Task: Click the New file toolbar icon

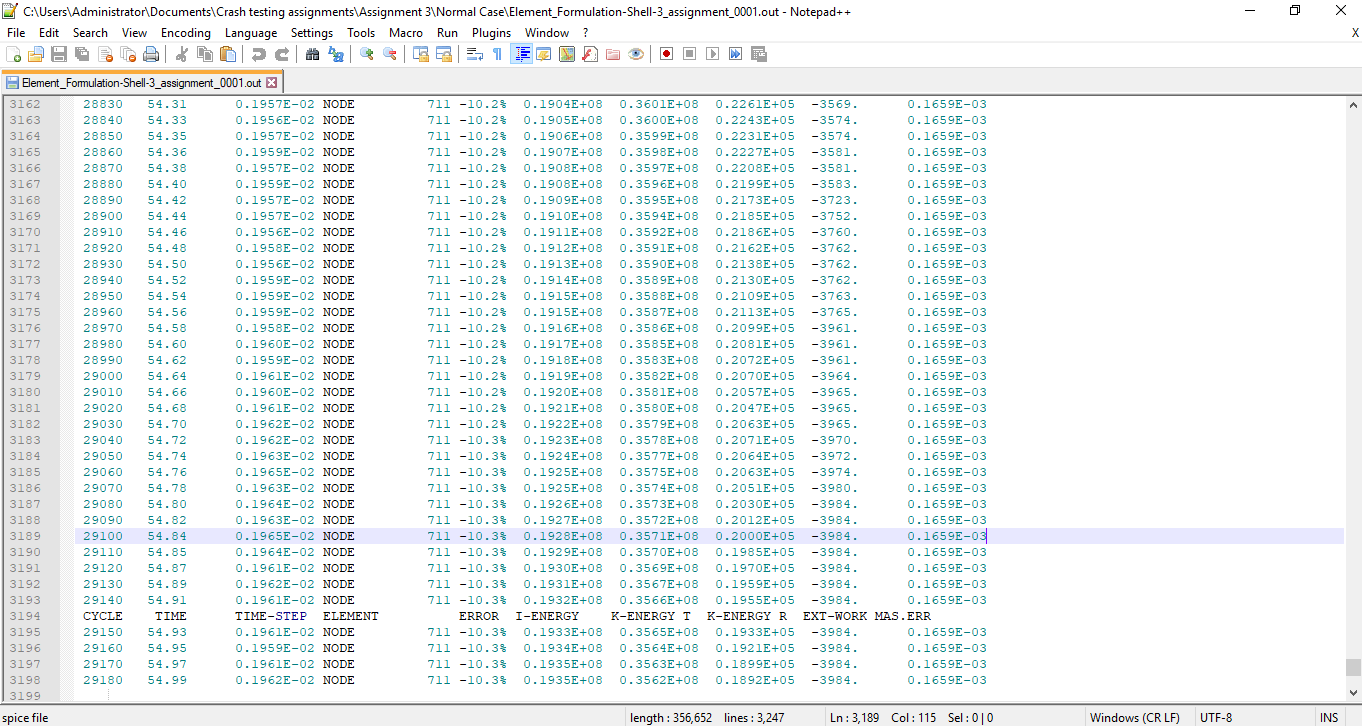Action: (14, 54)
